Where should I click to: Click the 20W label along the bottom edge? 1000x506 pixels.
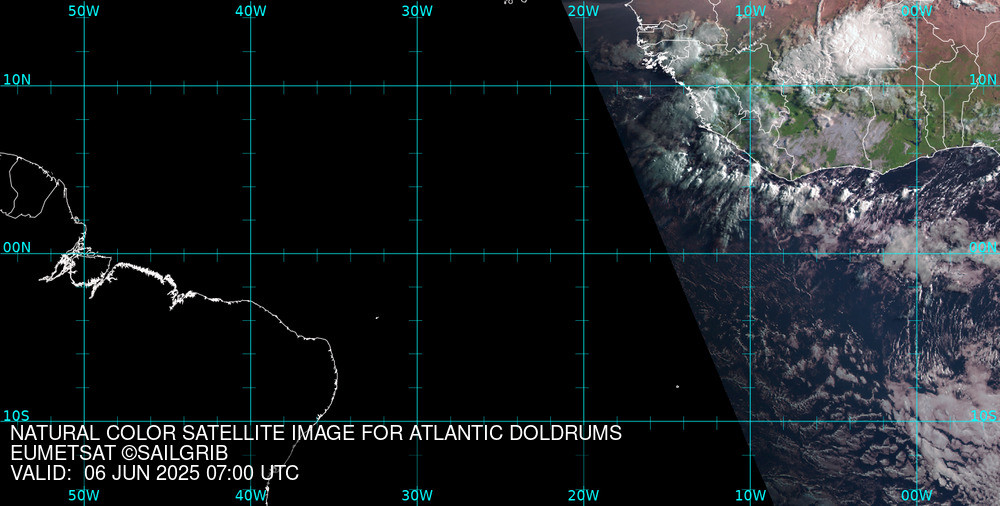pos(584,496)
